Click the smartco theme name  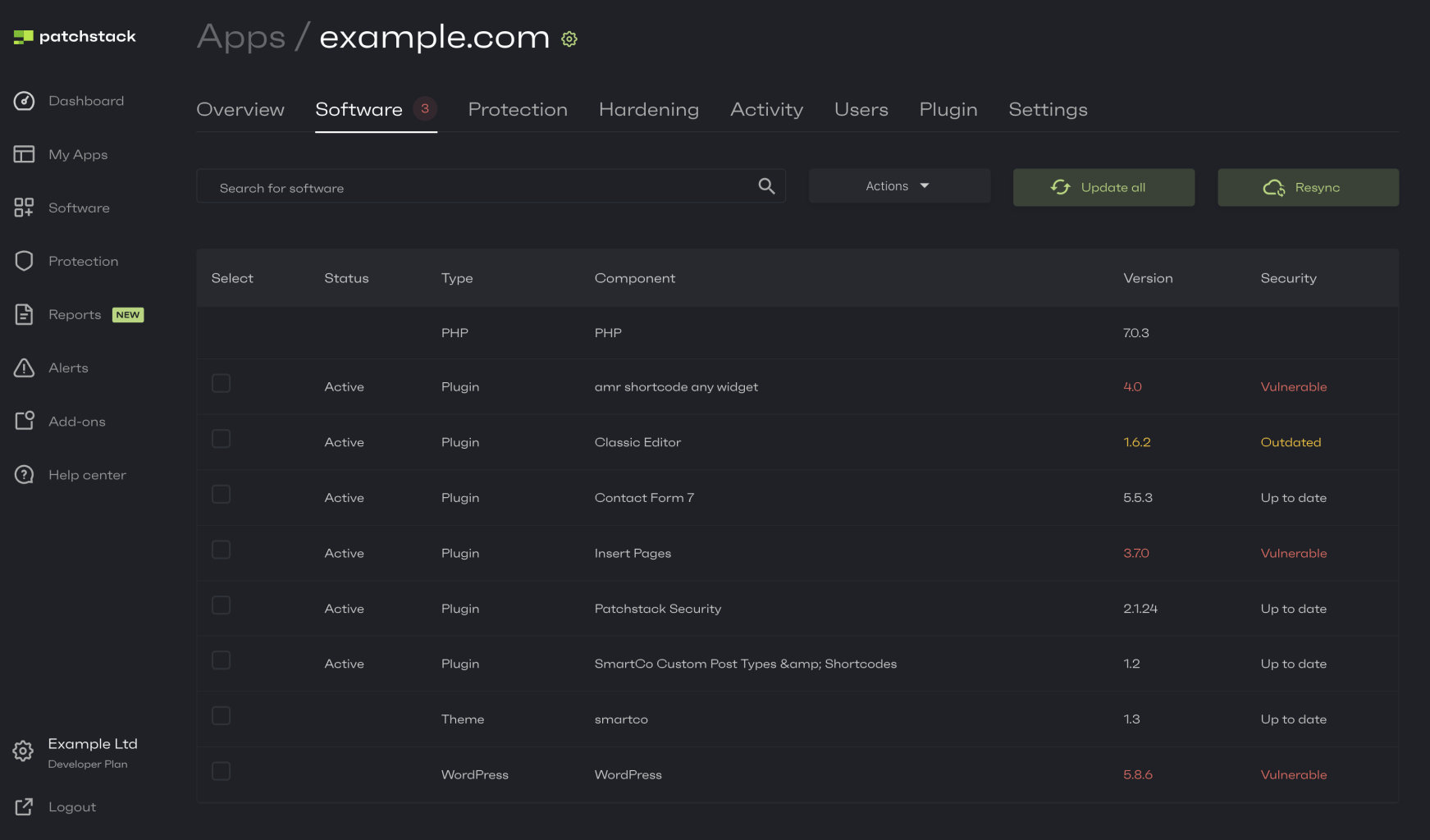point(621,719)
